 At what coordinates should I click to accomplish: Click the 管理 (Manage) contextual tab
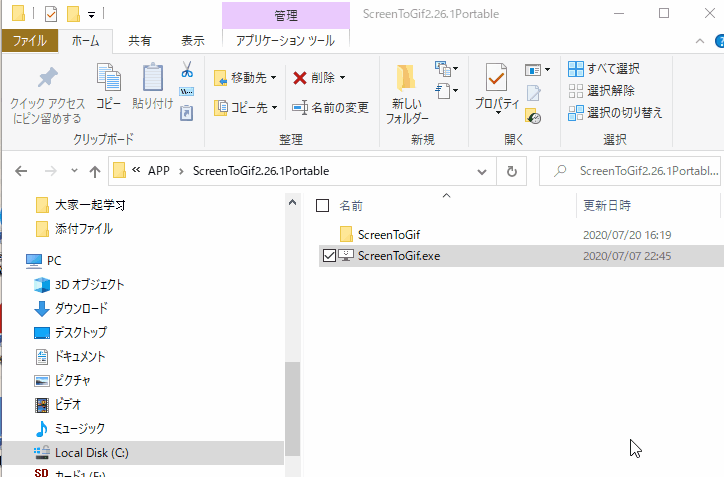pyautogui.click(x=286, y=16)
